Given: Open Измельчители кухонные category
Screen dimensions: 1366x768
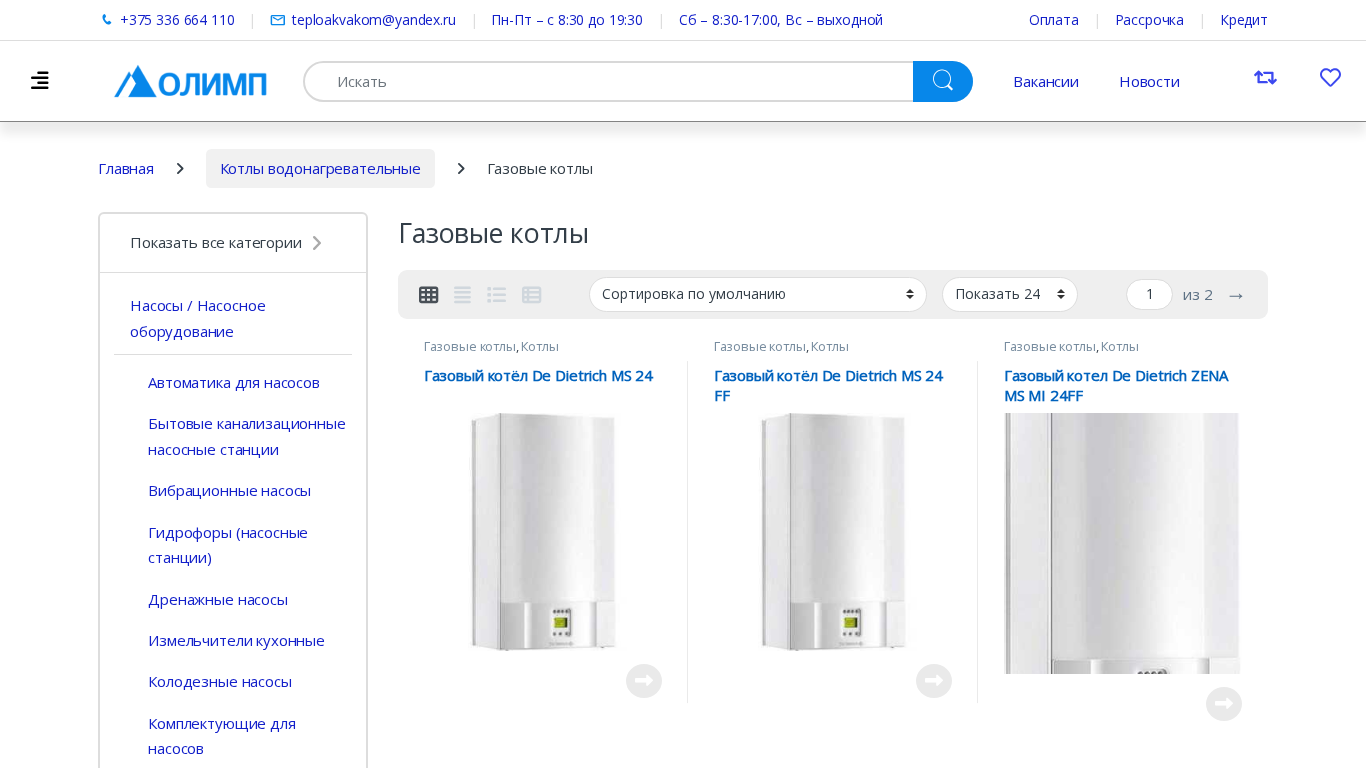Looking at the screenshot, I should tap(236, 641).
